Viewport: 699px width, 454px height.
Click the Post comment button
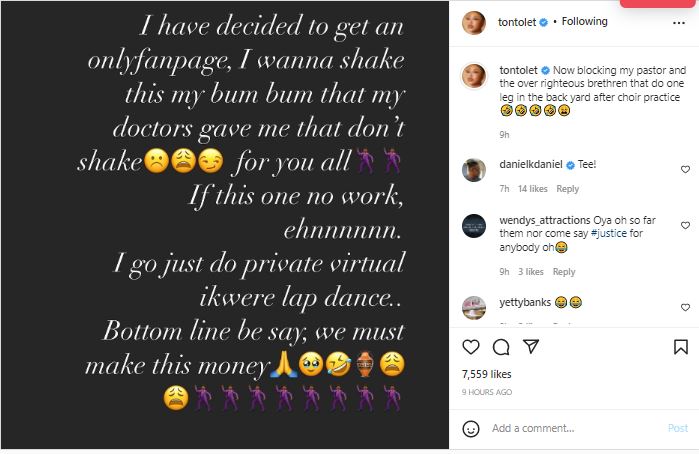[x=677, y=428]
